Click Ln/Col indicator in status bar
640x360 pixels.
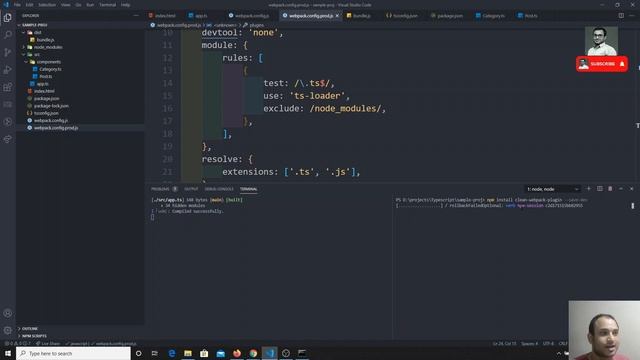pos(504,344)
